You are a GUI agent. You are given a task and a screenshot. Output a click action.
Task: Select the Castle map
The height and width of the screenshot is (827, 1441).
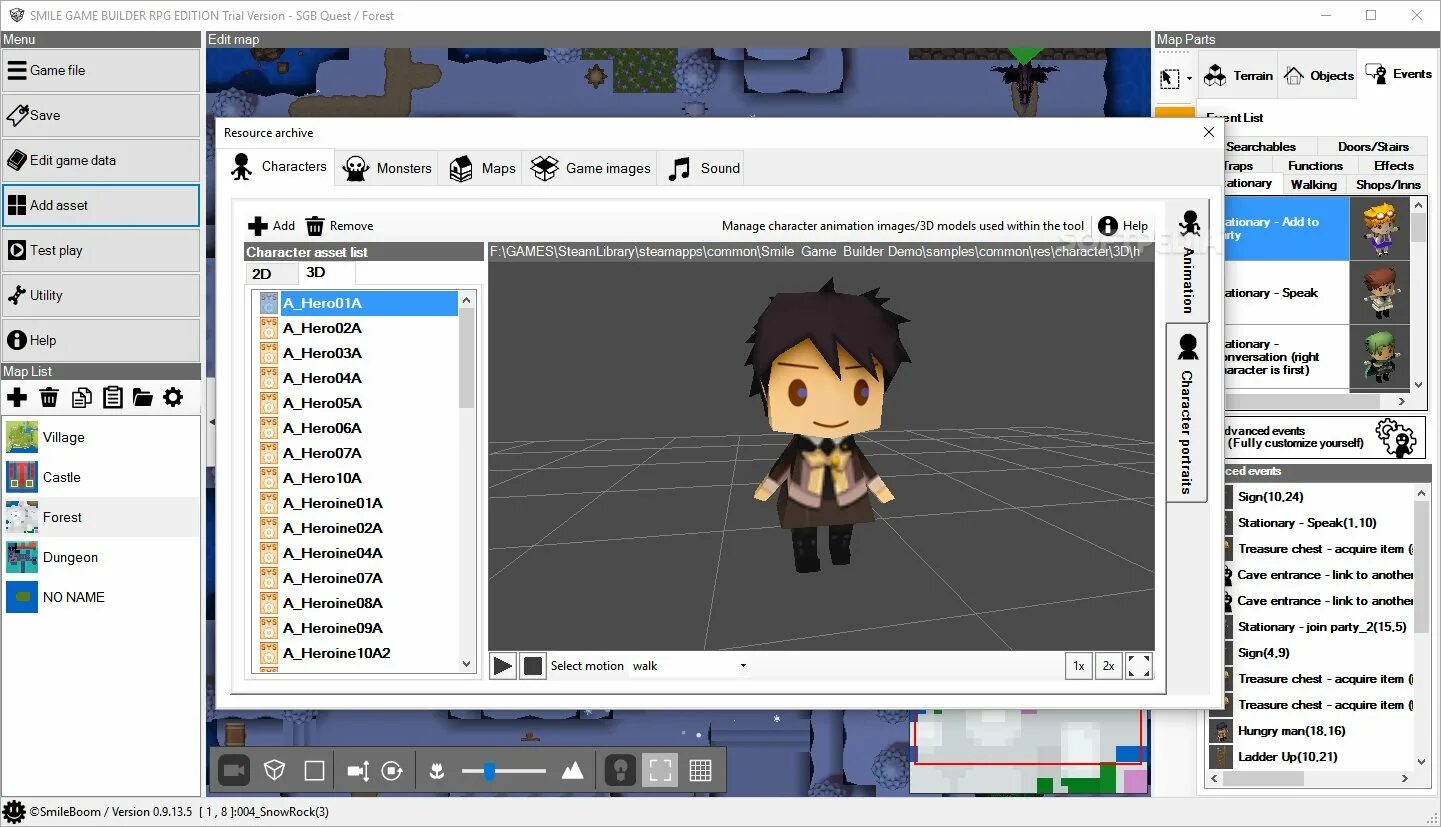101,477
